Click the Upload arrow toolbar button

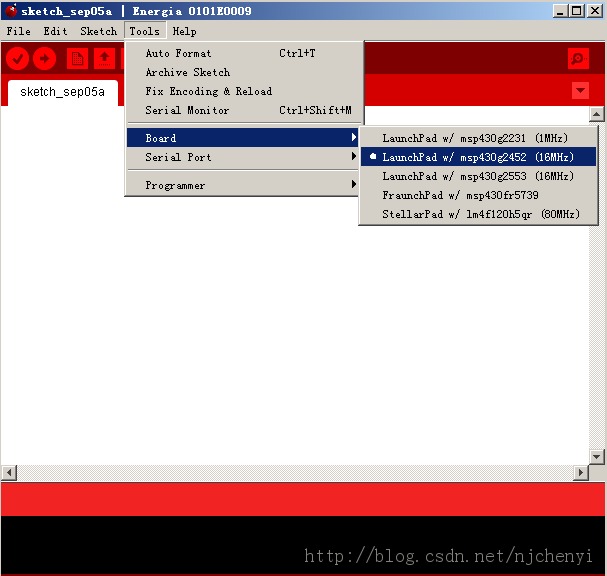point(45,58)
